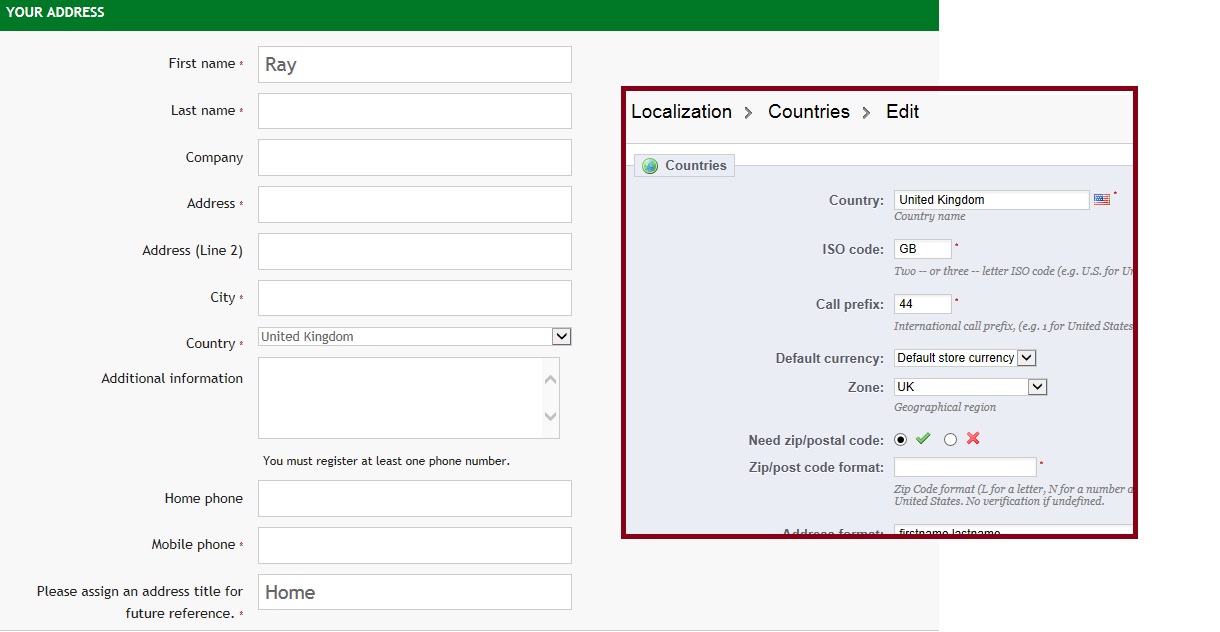Click the YOUR ADDRESS header text

[x=55, y=13]
